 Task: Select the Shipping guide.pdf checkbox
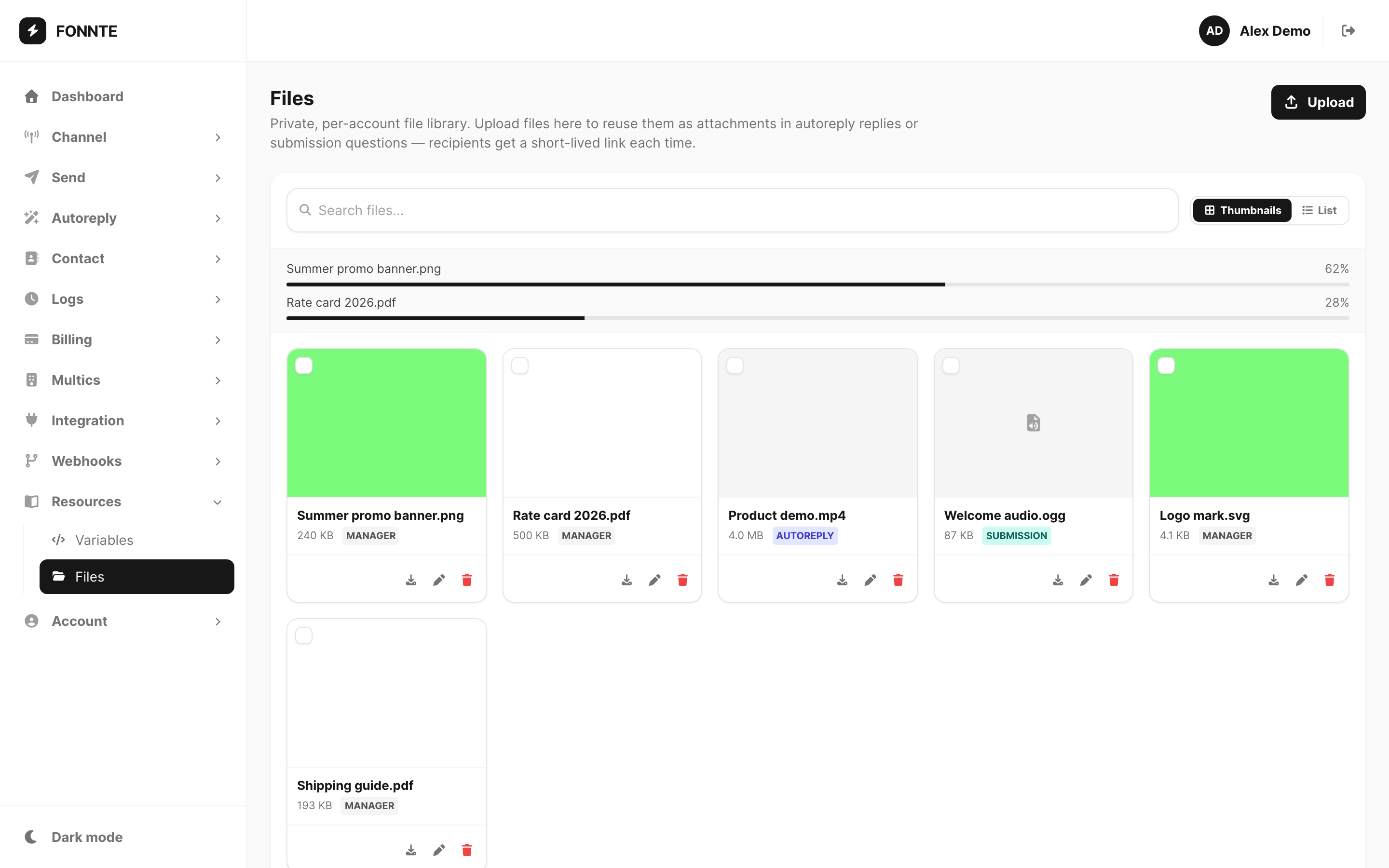click(x=304, y=636)
